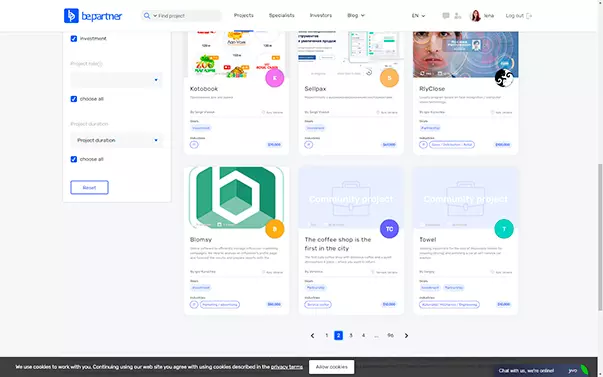Go to next page with right arrow
The width and height of the screenshot is (603, 377).
(x=406, y=335)
